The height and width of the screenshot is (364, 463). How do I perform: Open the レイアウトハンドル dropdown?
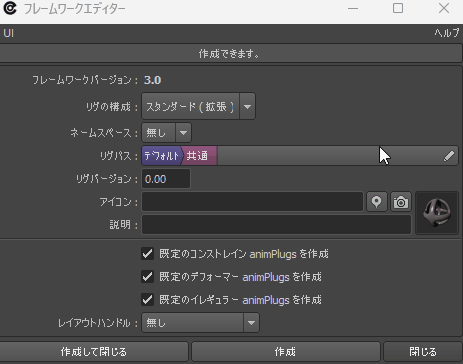200,322
